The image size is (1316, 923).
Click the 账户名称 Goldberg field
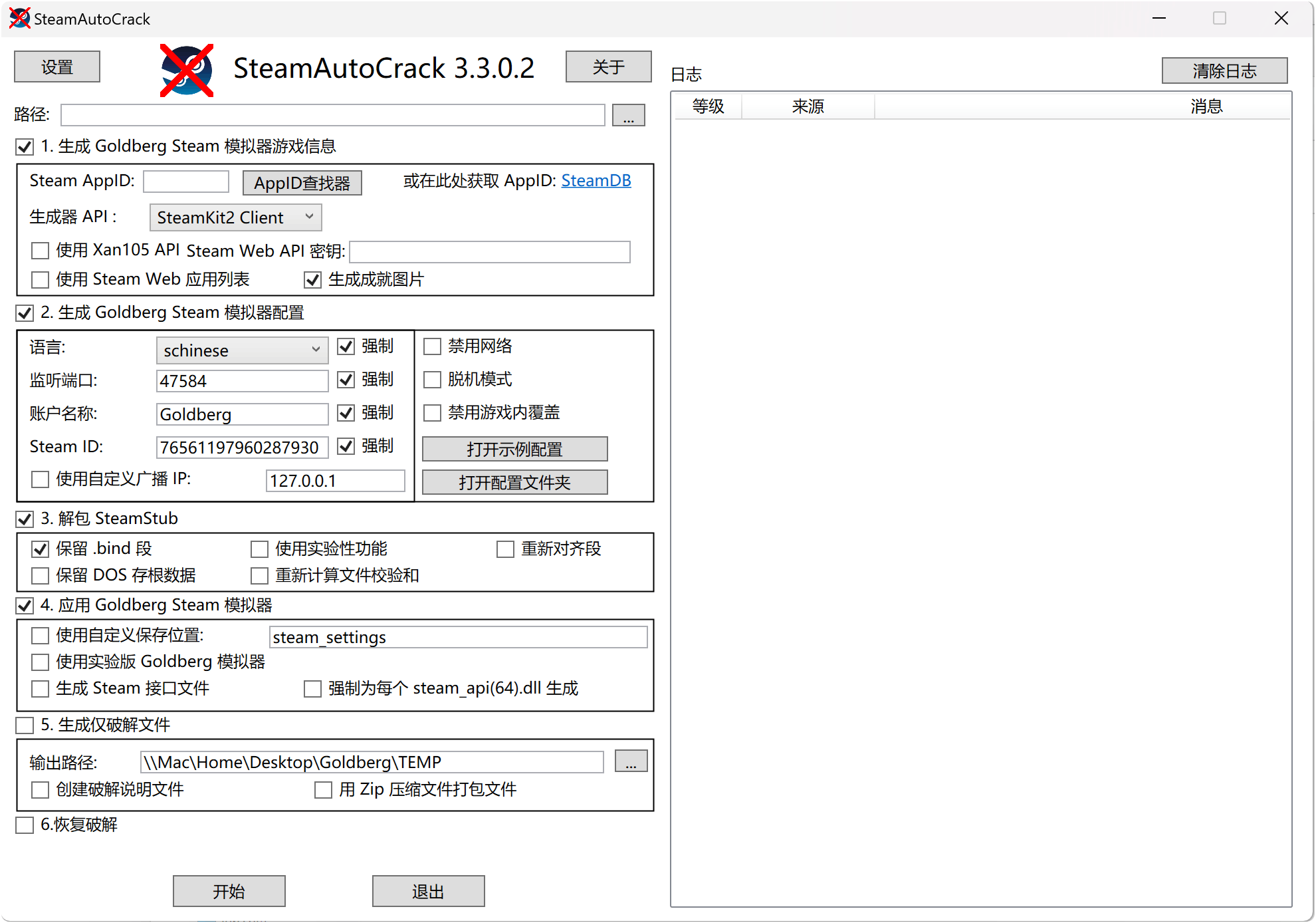(x=243, y=414)
